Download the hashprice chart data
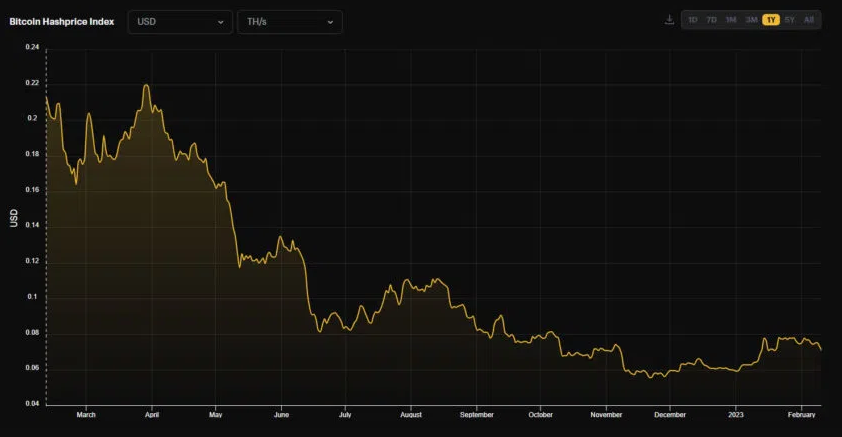 (x=669, y=20)
